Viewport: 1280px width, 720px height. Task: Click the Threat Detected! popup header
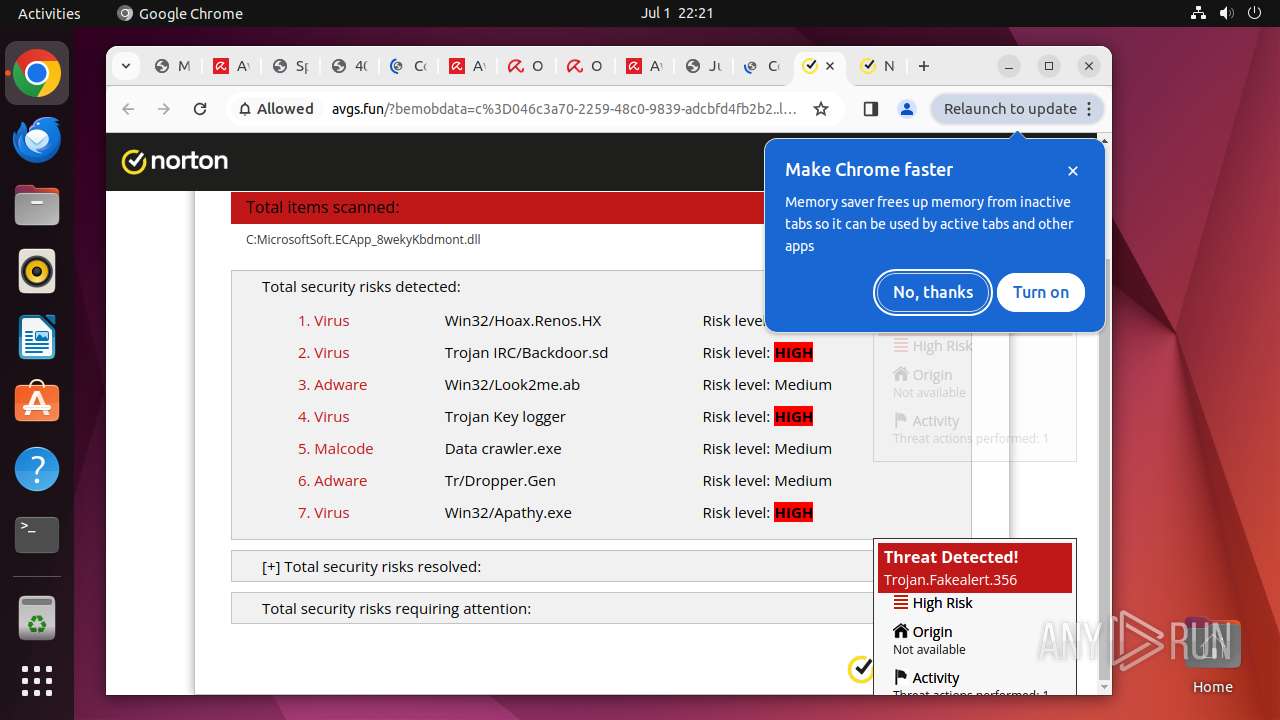(x=975, y=568)
